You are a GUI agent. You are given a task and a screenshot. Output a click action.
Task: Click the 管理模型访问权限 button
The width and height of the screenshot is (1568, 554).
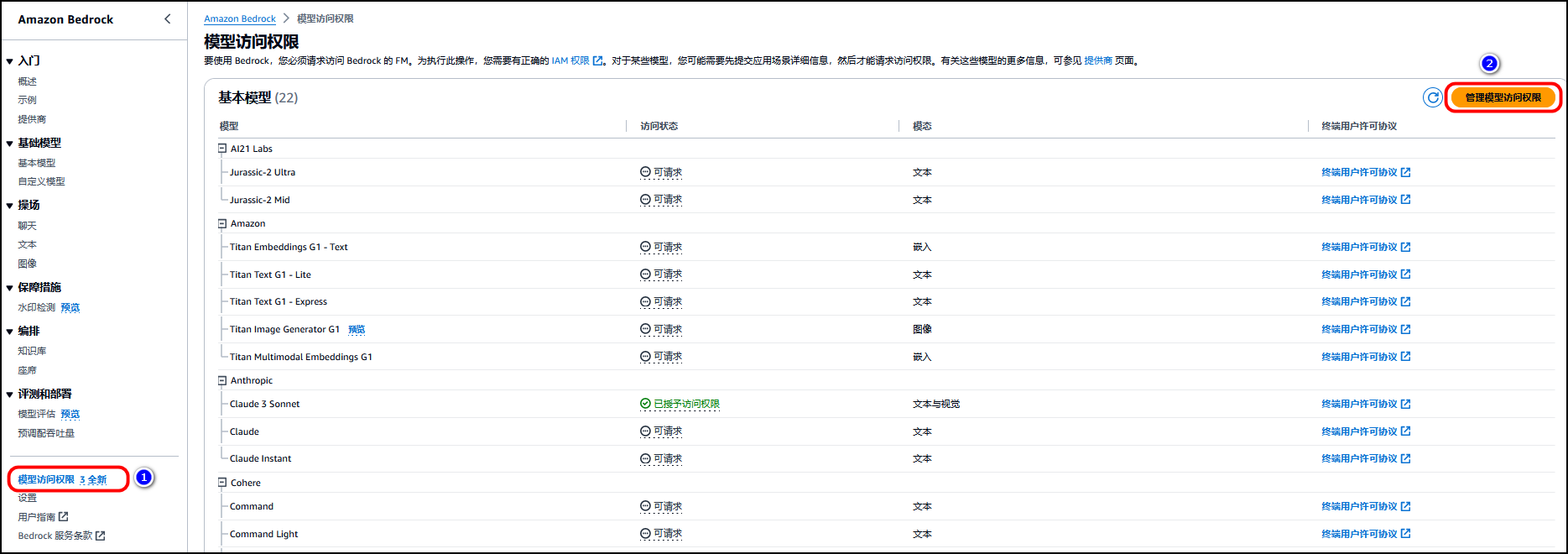[x=1503, y=97]
